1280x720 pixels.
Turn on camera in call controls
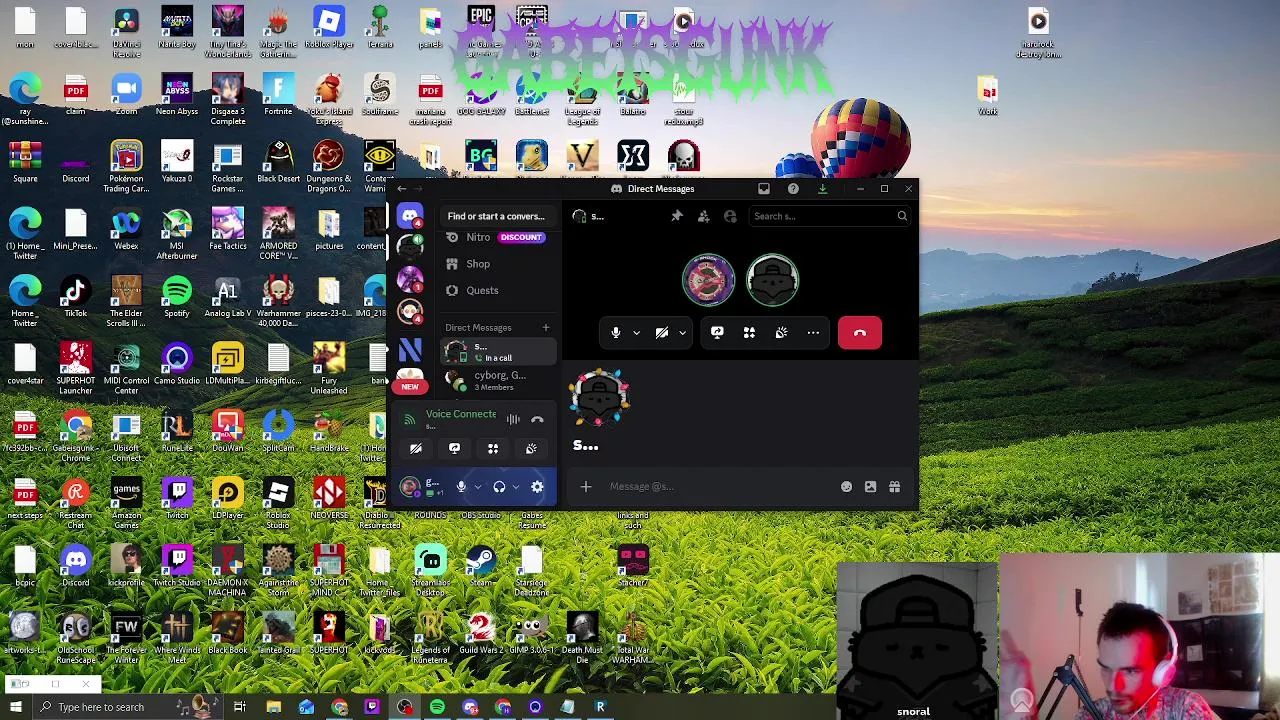662,333
